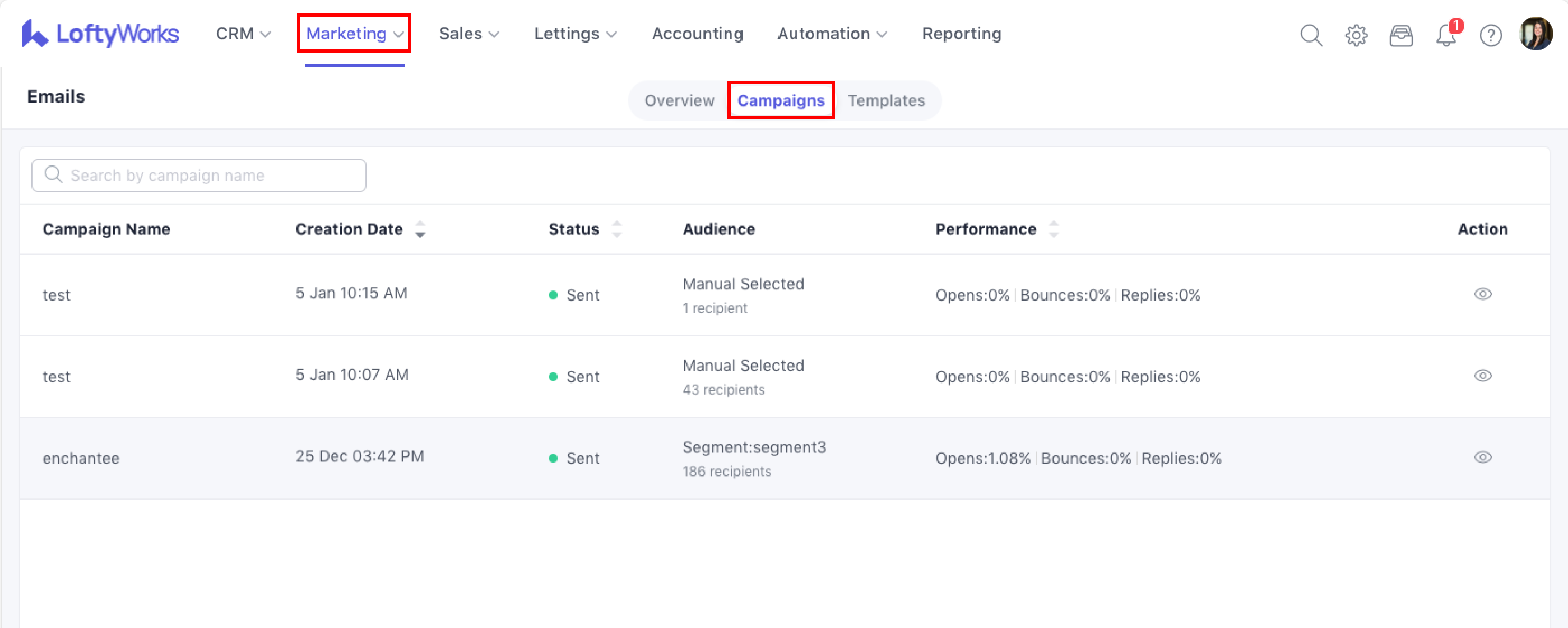Image resolution: width=1568 pixels, height=628 pixels.
Task: Open the inbox tray icon
Action: [1400, 35]
